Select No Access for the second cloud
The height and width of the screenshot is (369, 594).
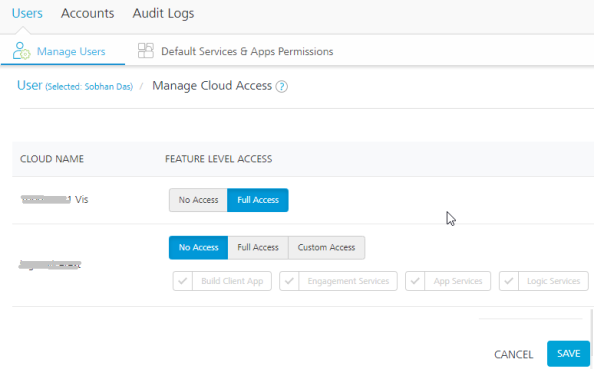point(199,248)
